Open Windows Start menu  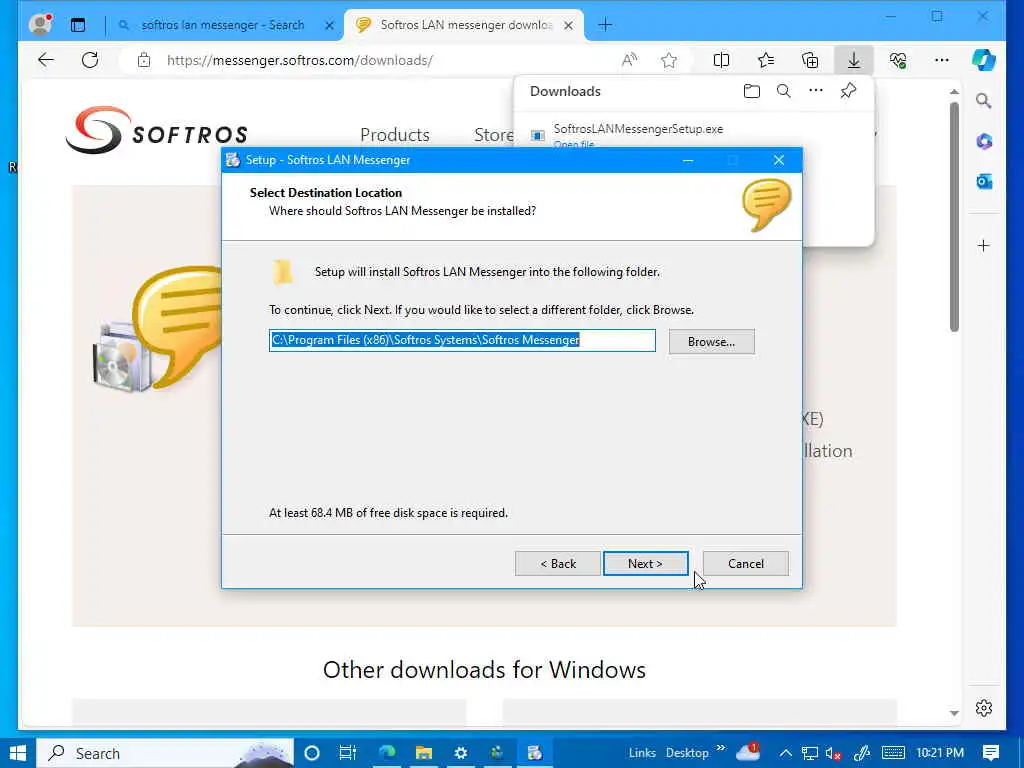tap(18, 753)
